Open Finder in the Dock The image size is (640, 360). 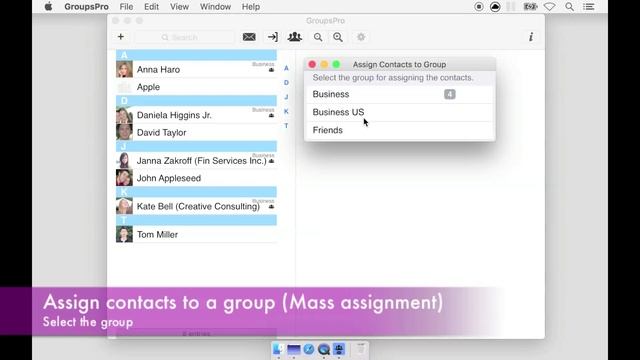[x=279, y=349]
